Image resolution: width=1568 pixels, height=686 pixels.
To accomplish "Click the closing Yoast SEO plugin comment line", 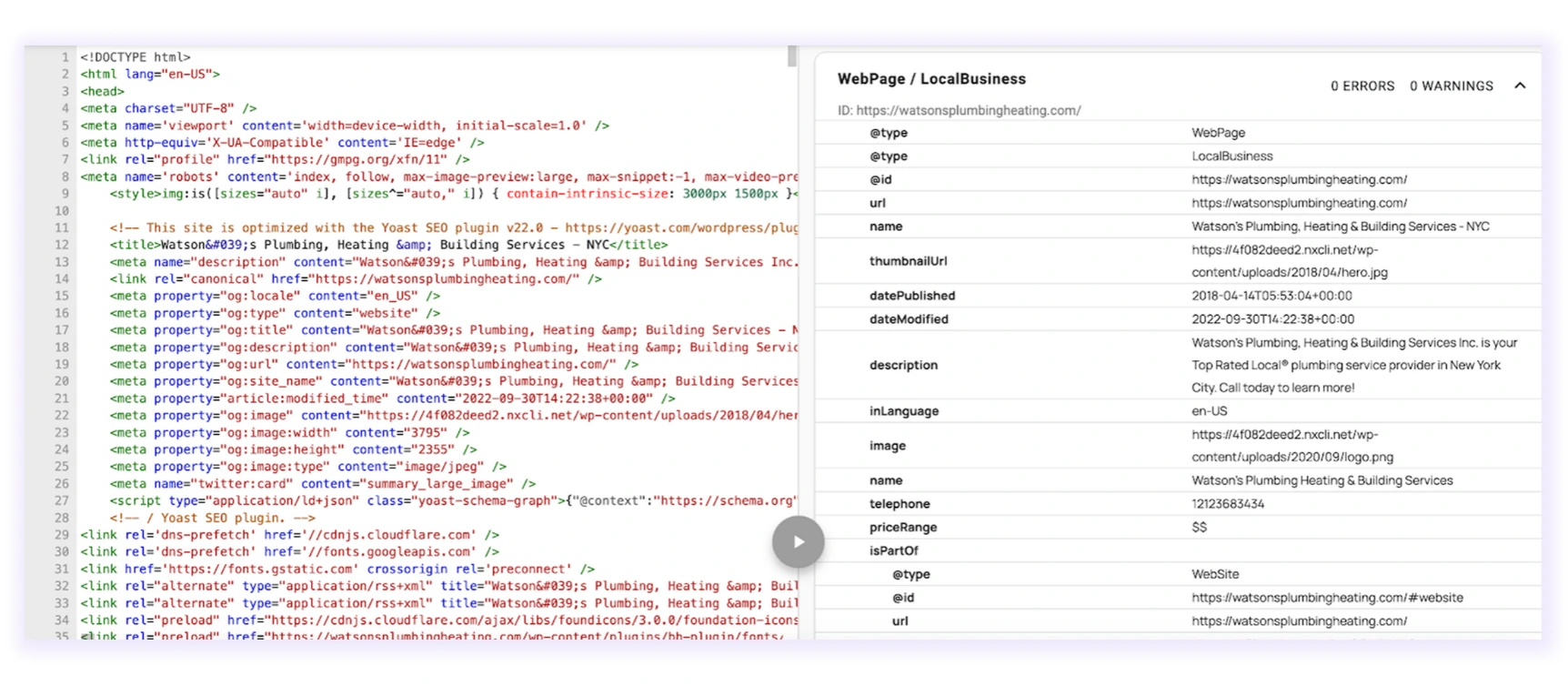I will (x=213, y=518).
